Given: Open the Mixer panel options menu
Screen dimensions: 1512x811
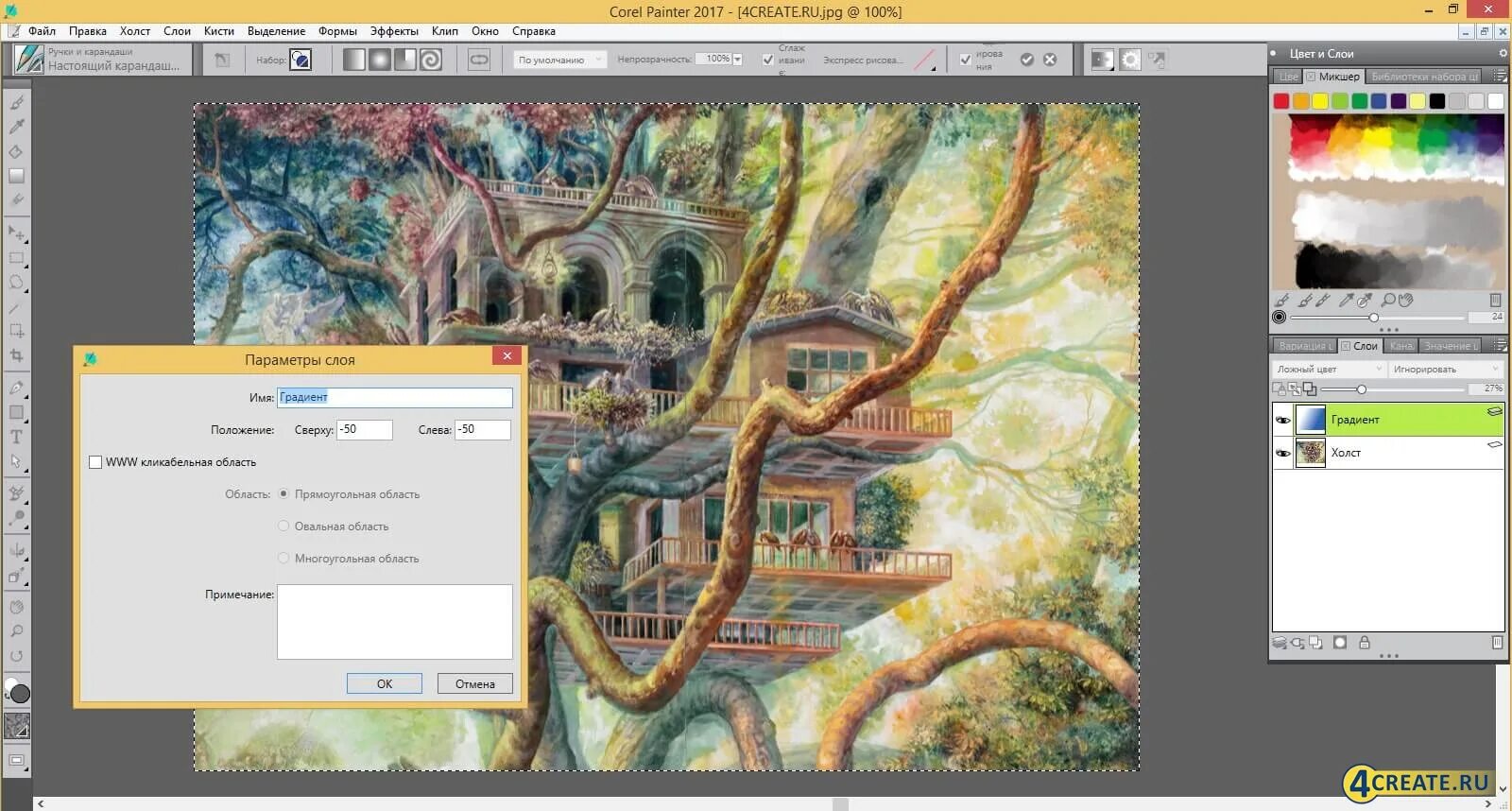Looking at the screenshot, I should [x=1500, y=77].
